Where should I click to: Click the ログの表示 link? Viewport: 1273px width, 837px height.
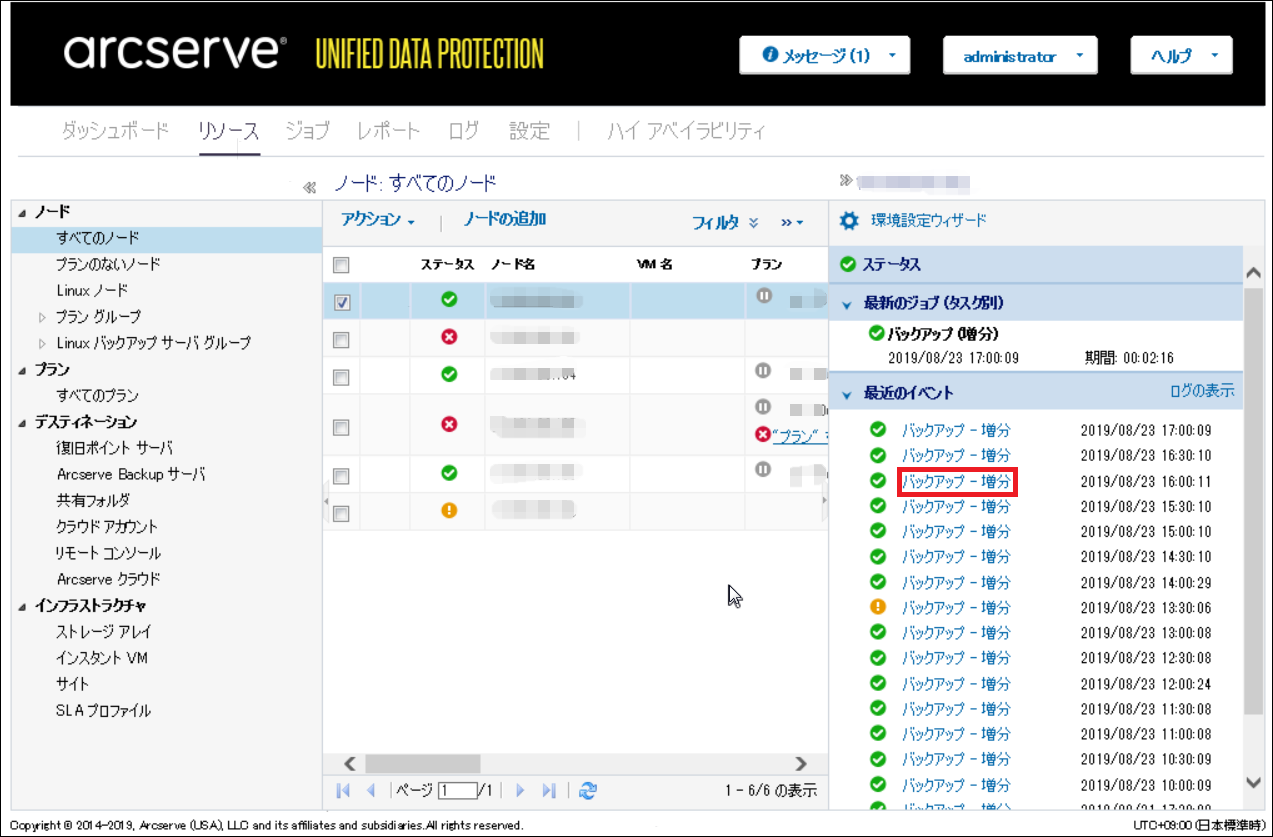tap(1202, 391)
